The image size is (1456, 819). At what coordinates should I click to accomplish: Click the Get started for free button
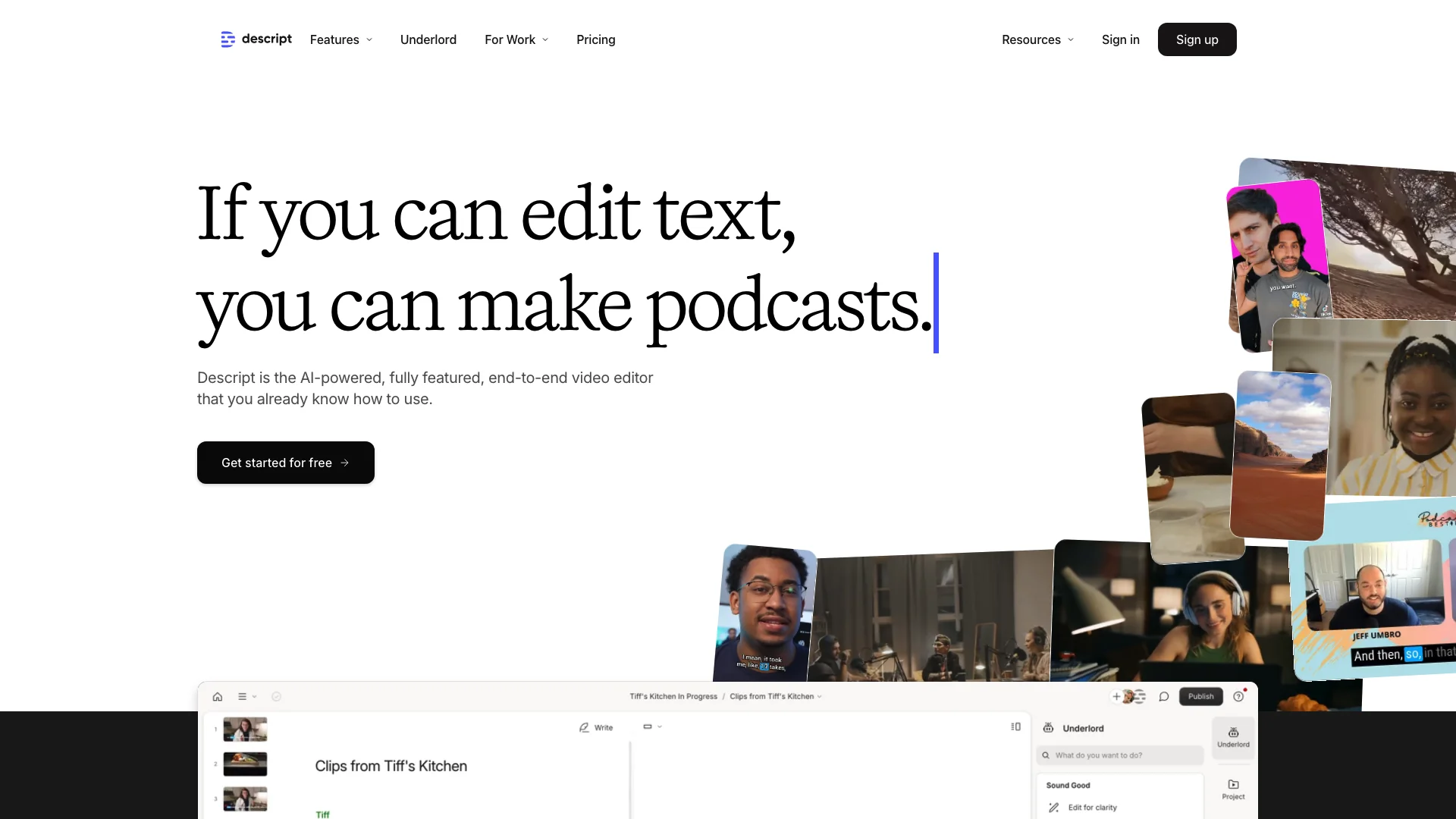[285, 462]
